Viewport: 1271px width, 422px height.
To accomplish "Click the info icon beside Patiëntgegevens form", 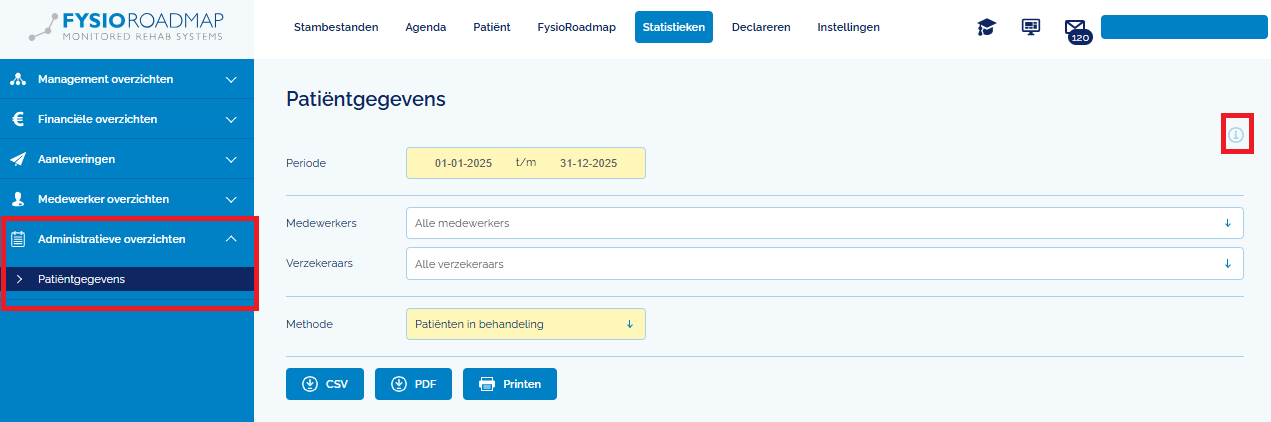I will pos(1236,135).
